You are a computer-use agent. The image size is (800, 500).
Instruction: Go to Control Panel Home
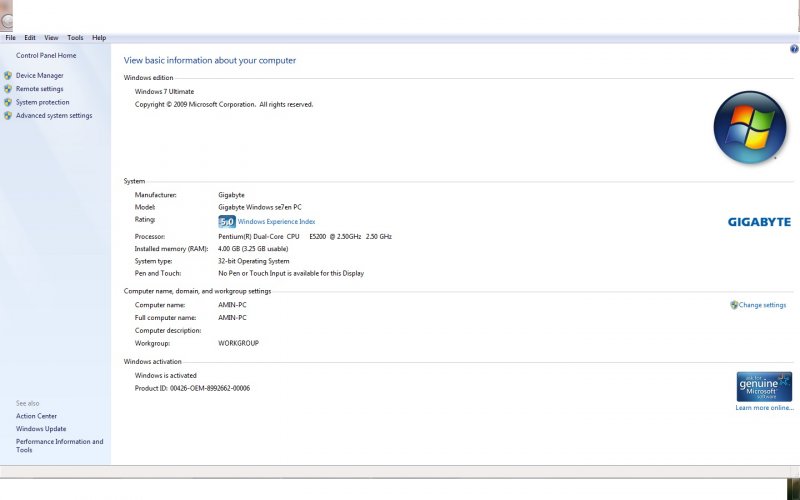click(x=46, y=56)
